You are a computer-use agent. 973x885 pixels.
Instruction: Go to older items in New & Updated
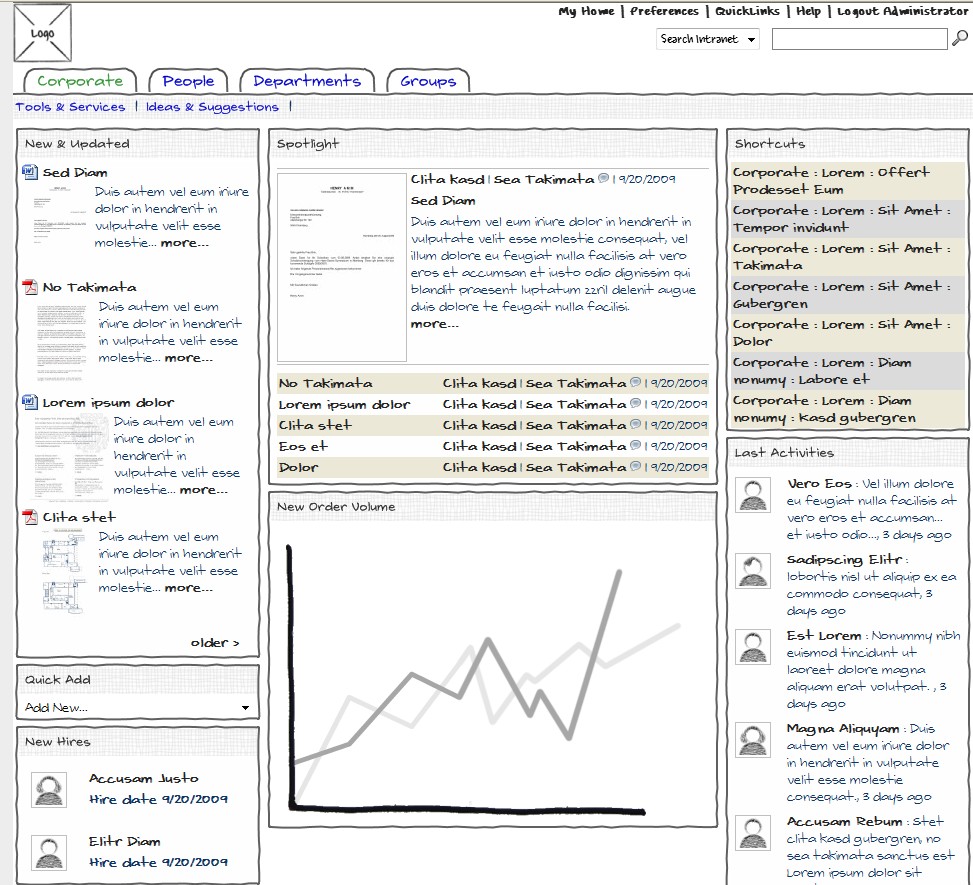tap(215, 643)
